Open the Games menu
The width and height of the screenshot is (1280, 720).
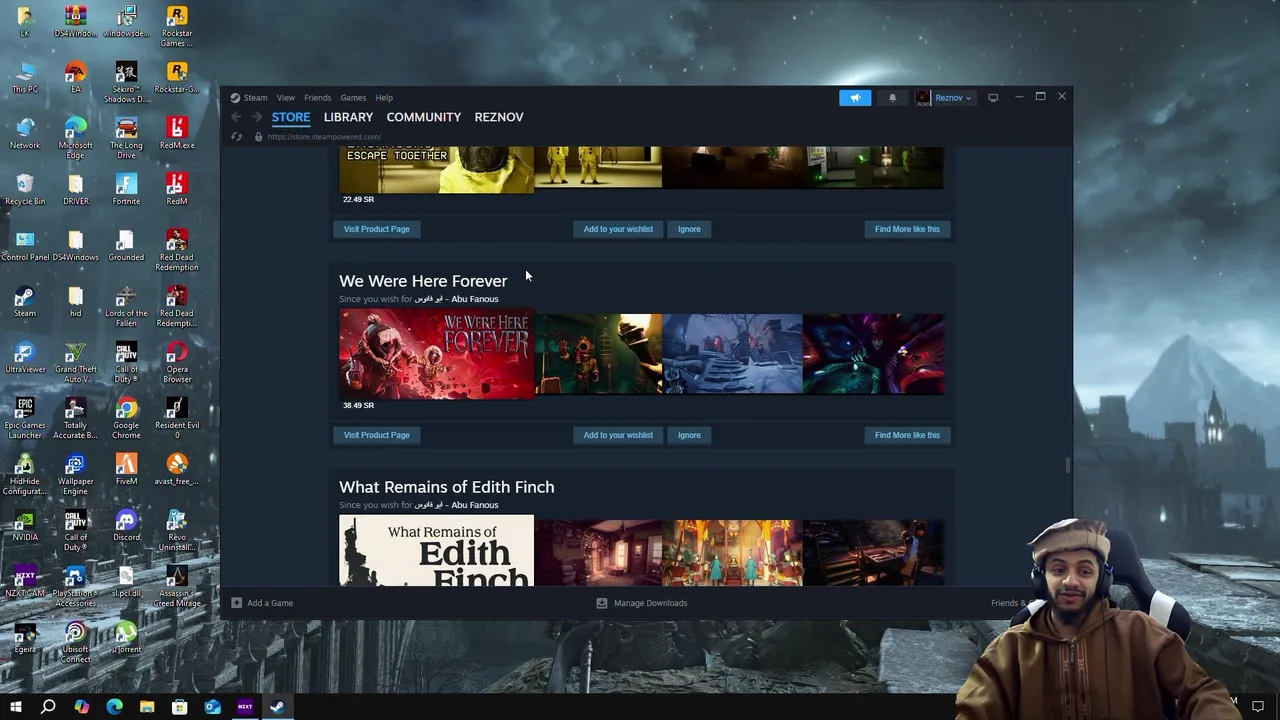353,98
